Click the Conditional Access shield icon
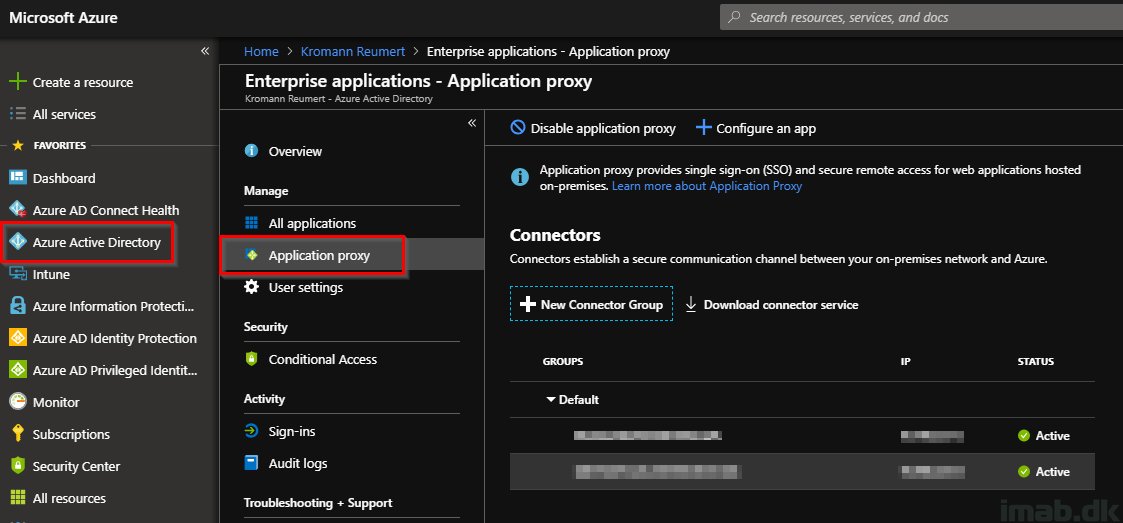Viewport: 1123px width, 523px height. [251, 359]
